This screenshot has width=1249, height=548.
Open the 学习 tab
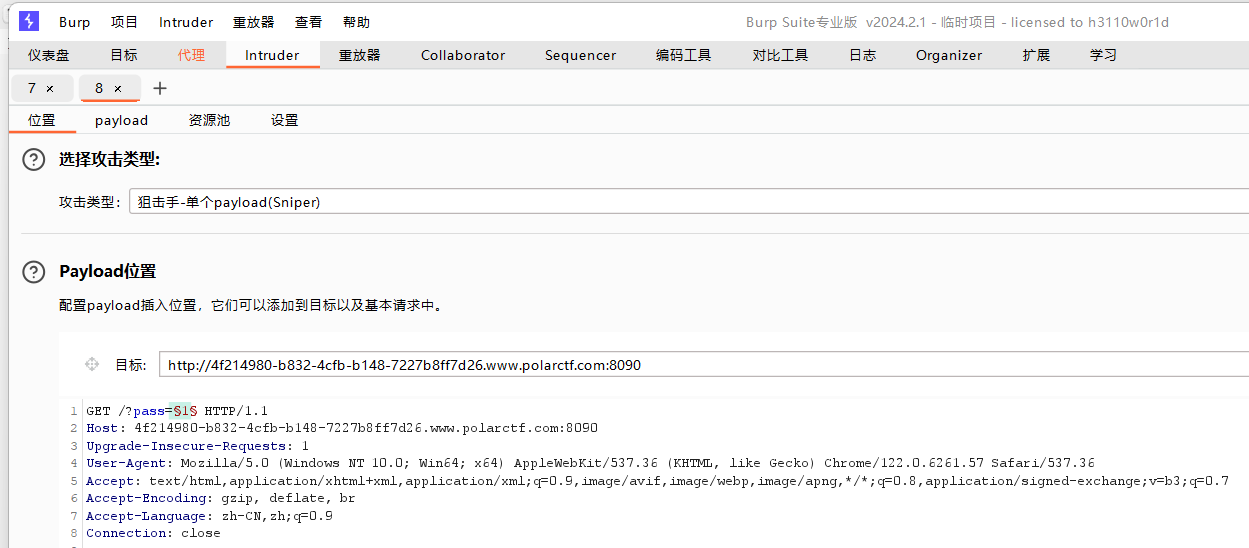tap(1104, 55)
